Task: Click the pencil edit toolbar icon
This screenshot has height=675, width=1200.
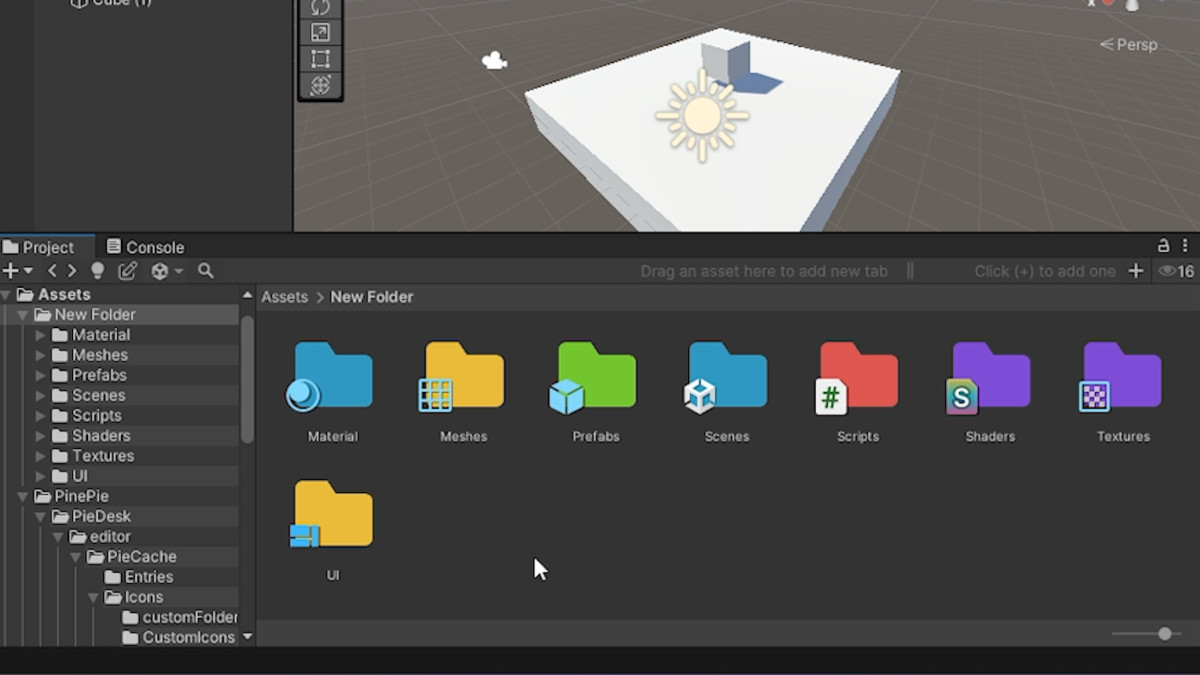Action: 128,271
